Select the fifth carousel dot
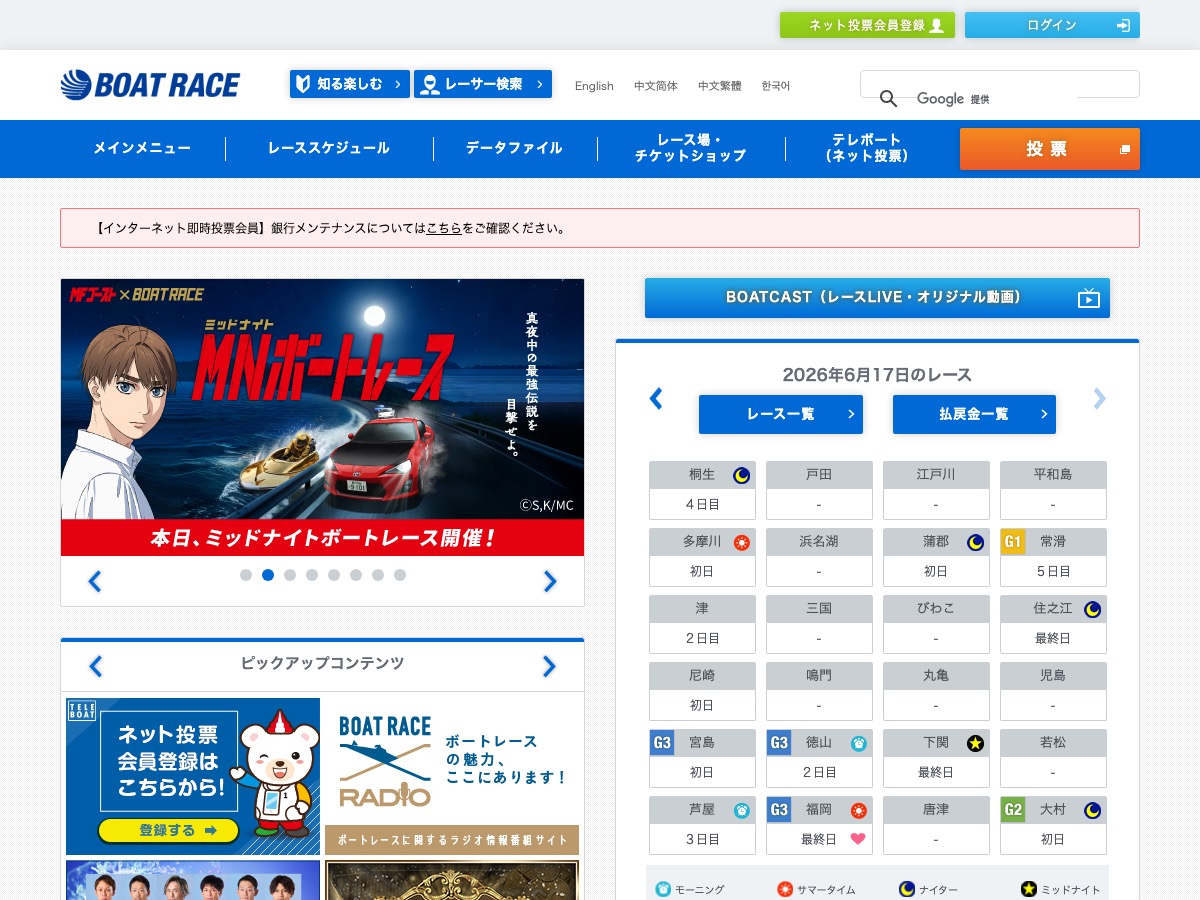 point(334,575)
